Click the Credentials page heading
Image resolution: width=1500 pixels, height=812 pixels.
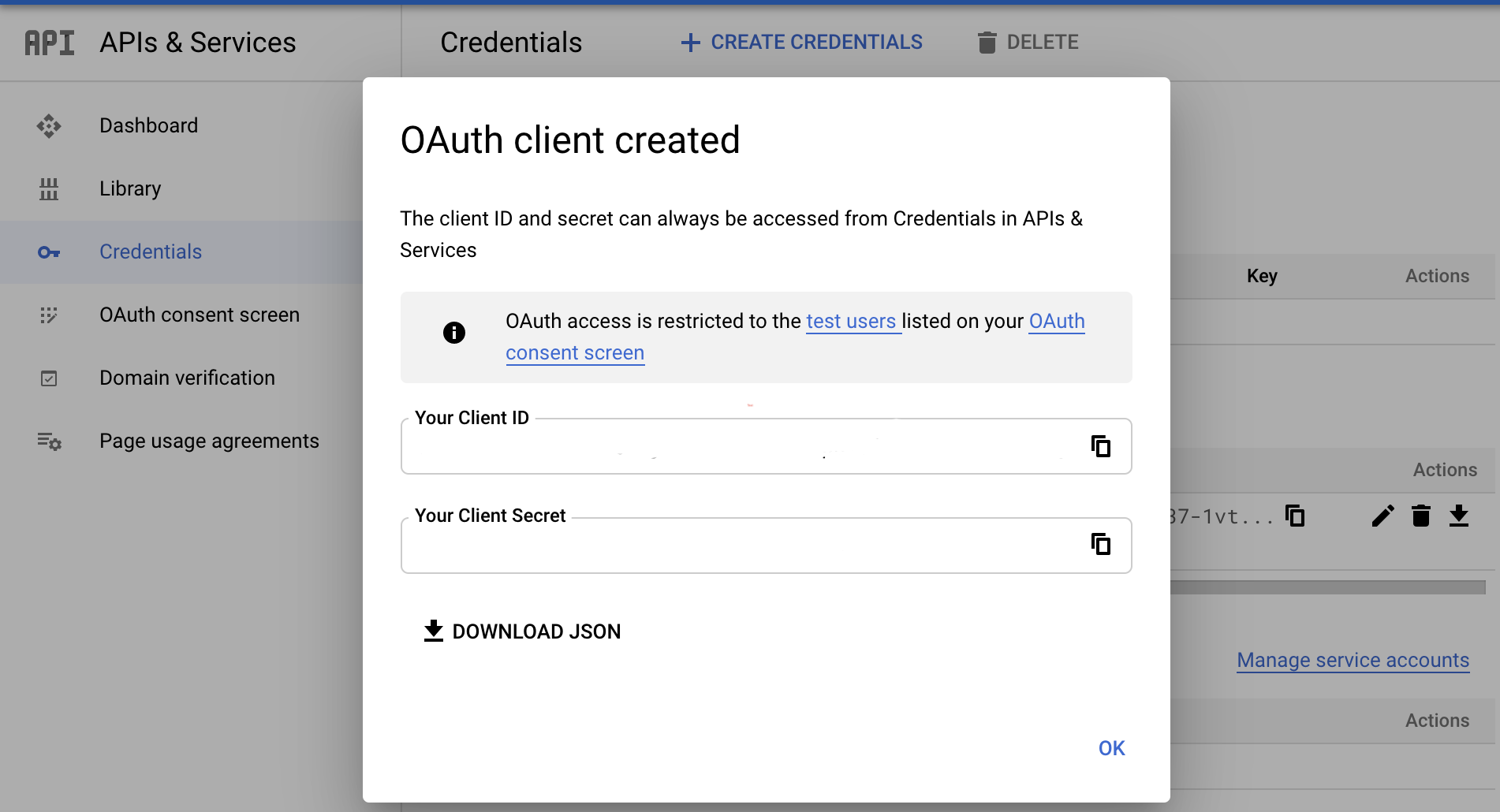[511, 43]
